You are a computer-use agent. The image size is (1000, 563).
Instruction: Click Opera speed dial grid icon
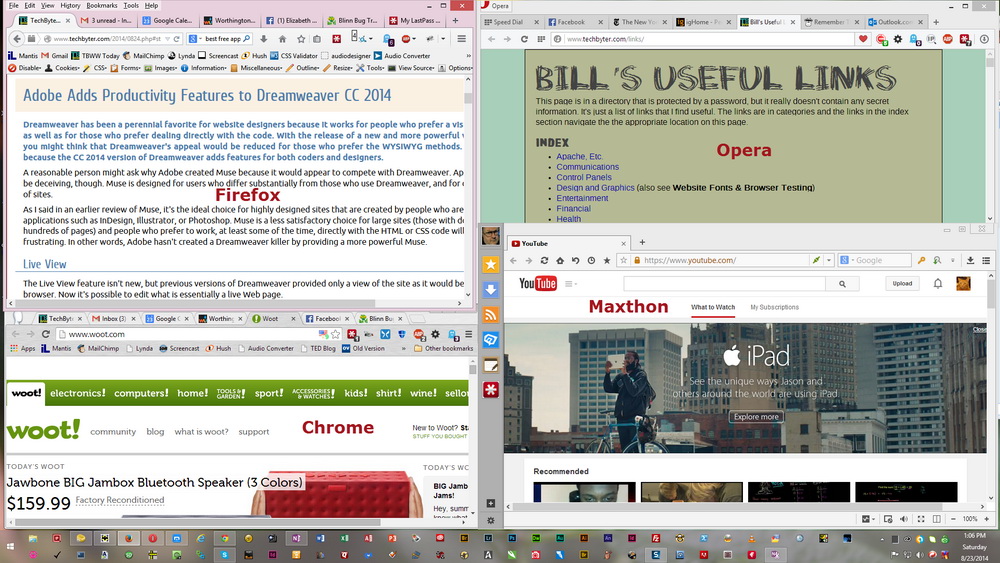541,39
